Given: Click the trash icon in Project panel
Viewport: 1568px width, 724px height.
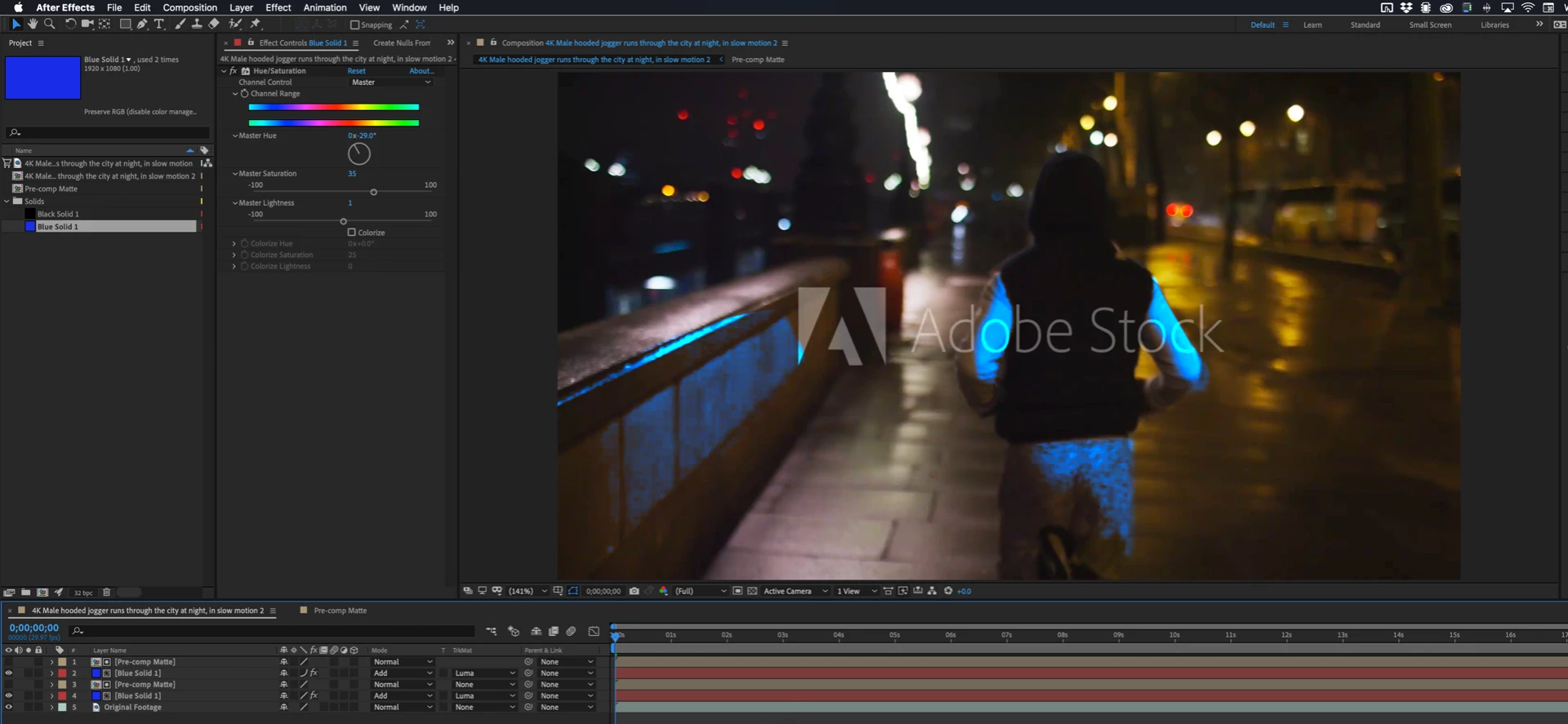Looking at the screenshot, I should tap(106, 593).
